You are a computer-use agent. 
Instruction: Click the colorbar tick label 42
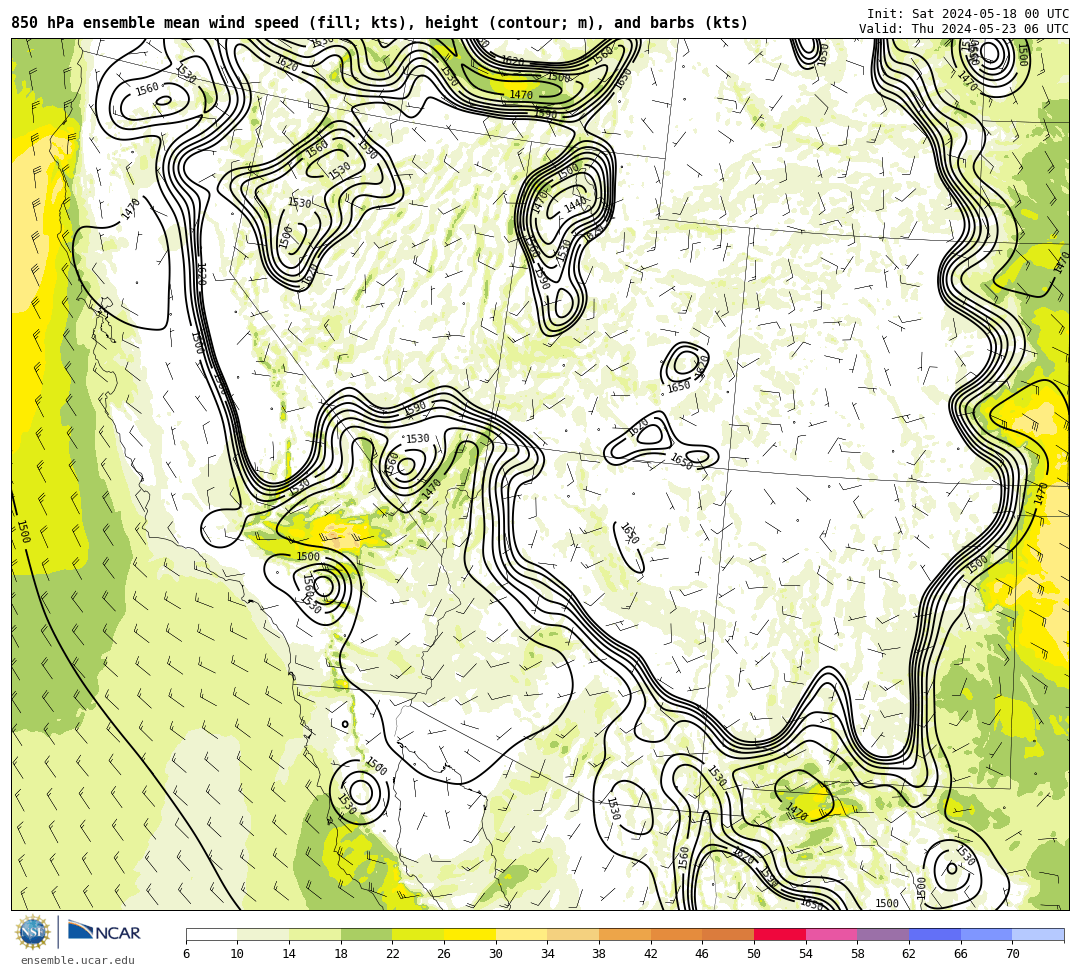[651, 954]
